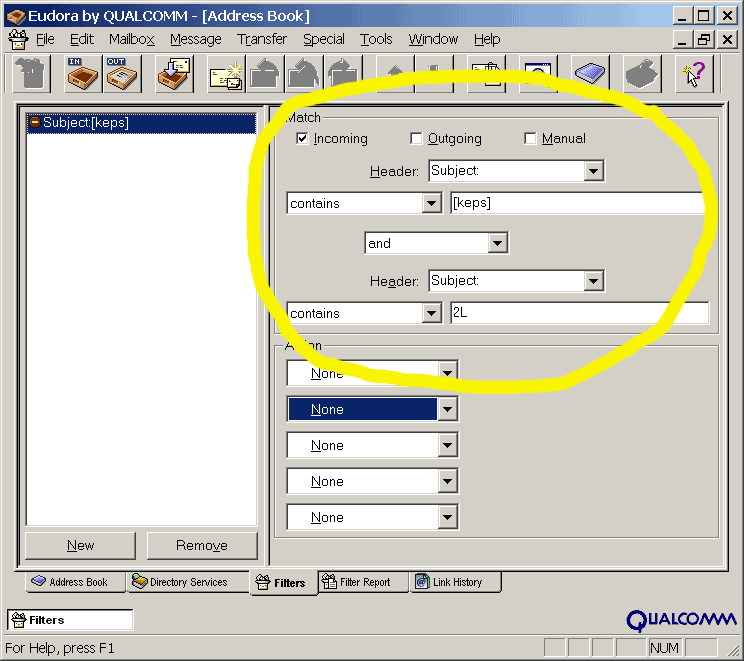
Task: Switch to the Directory Services tab
Action: [186, 582]
